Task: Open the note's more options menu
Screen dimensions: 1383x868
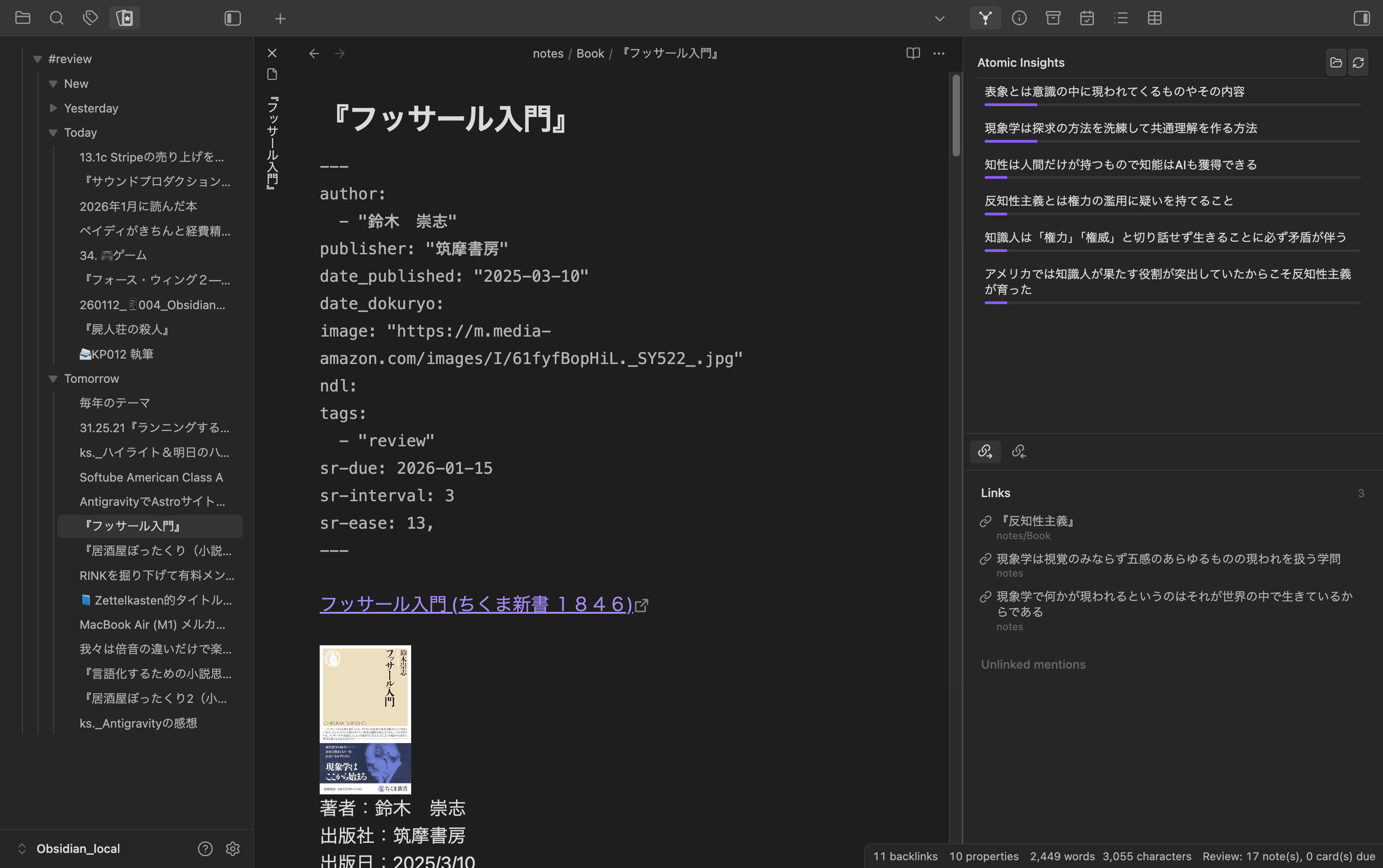Action: (x=938, y=54)
